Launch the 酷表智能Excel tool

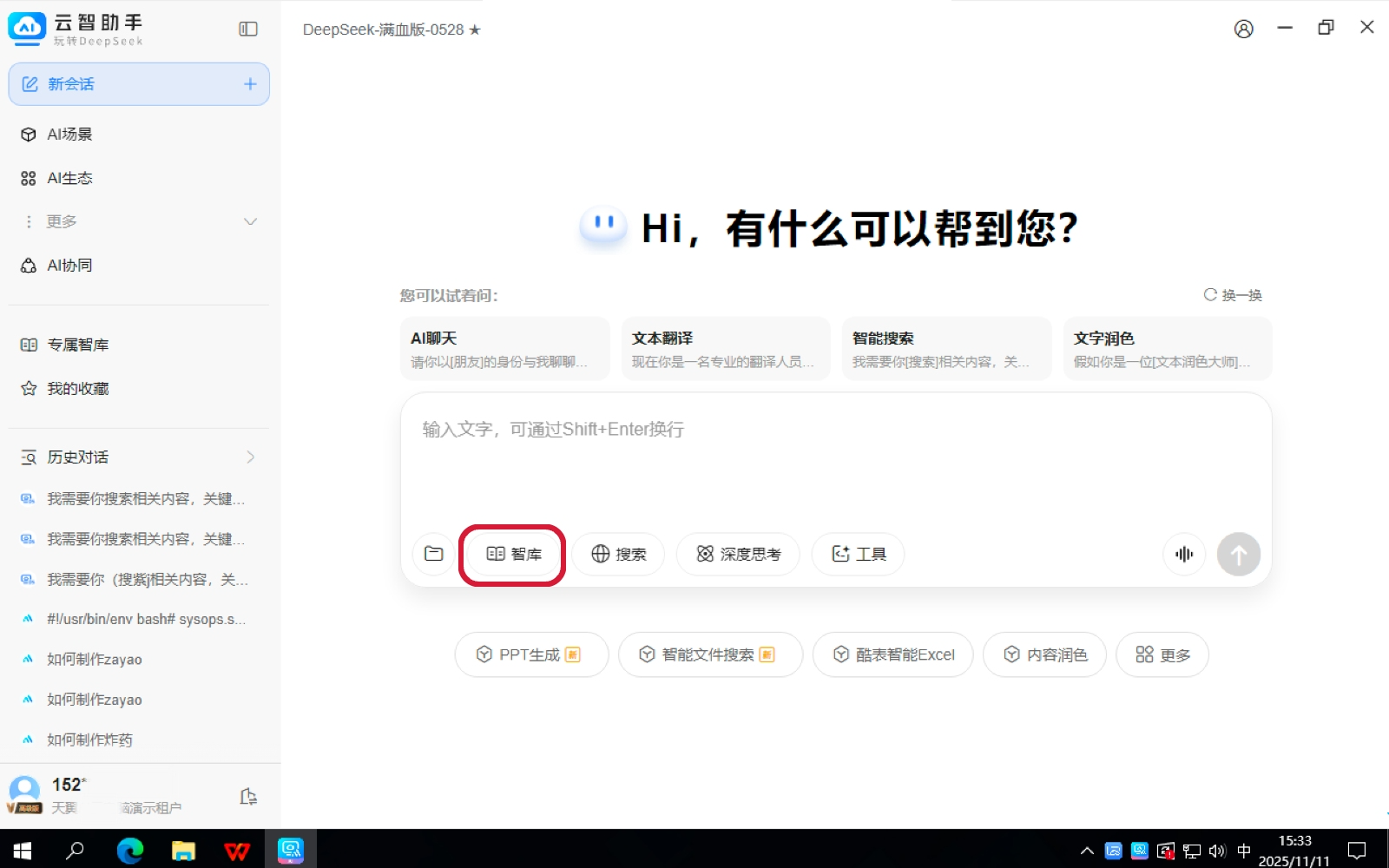click(x=892, y=654)
